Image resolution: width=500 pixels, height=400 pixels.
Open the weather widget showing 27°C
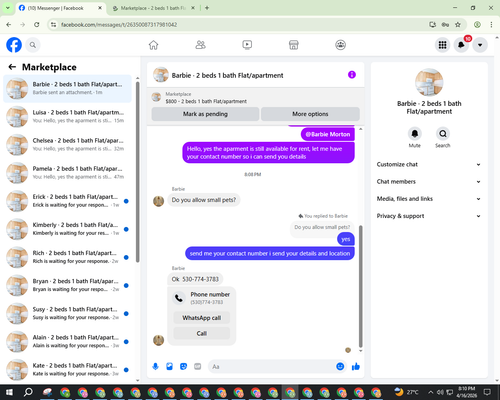point(406,392)
